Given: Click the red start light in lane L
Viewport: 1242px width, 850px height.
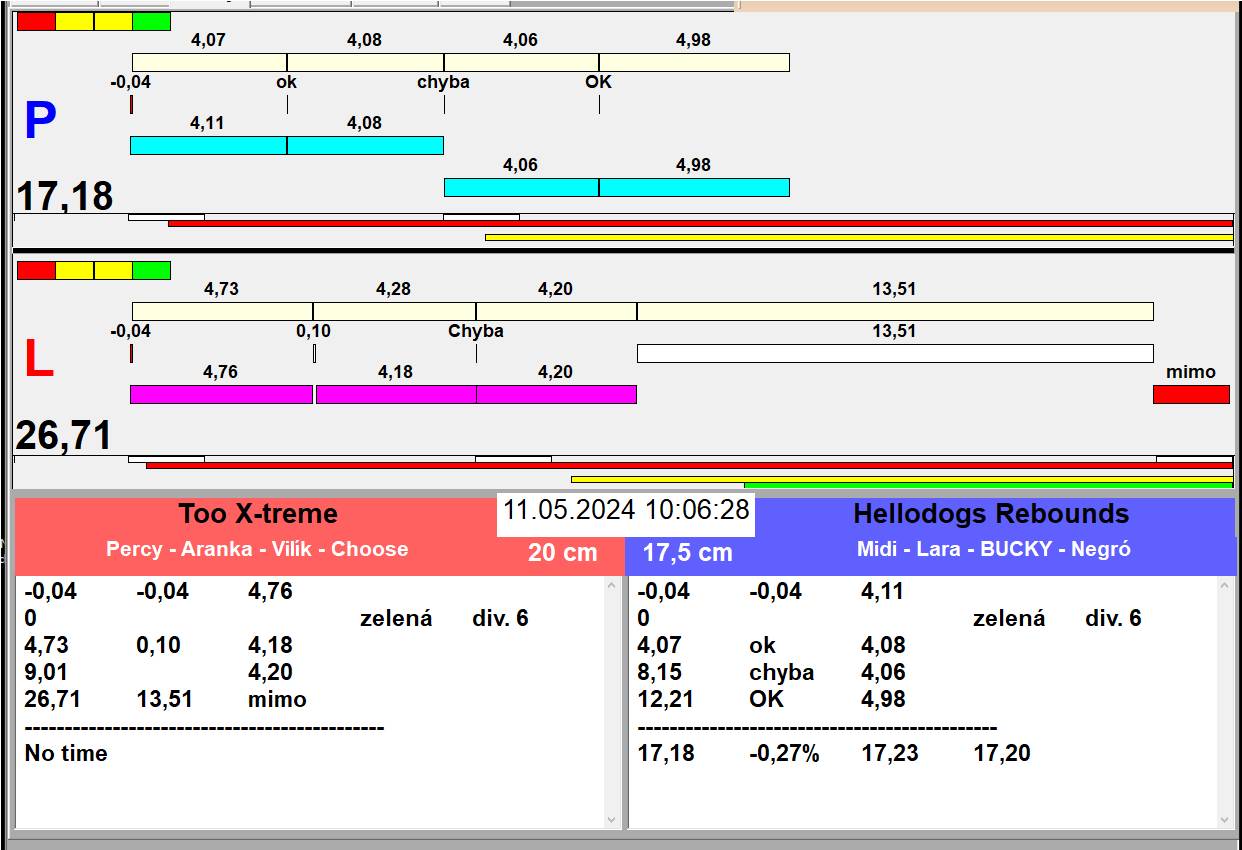Looking at the screenshot, I should tap(36, 270).
